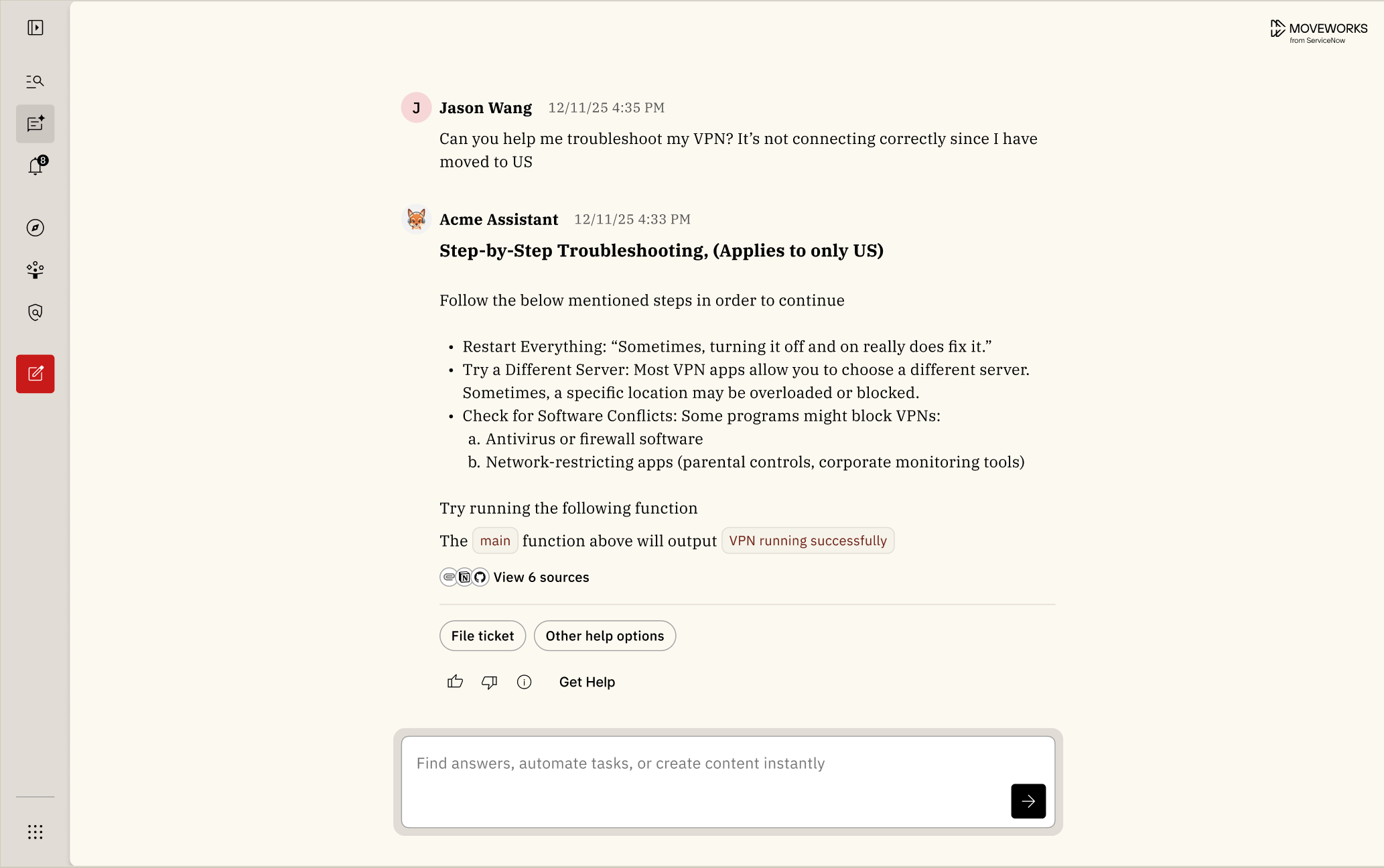1384x868 pixels.
Task: Start a new chat with red compose button
Action: point(36,374)
